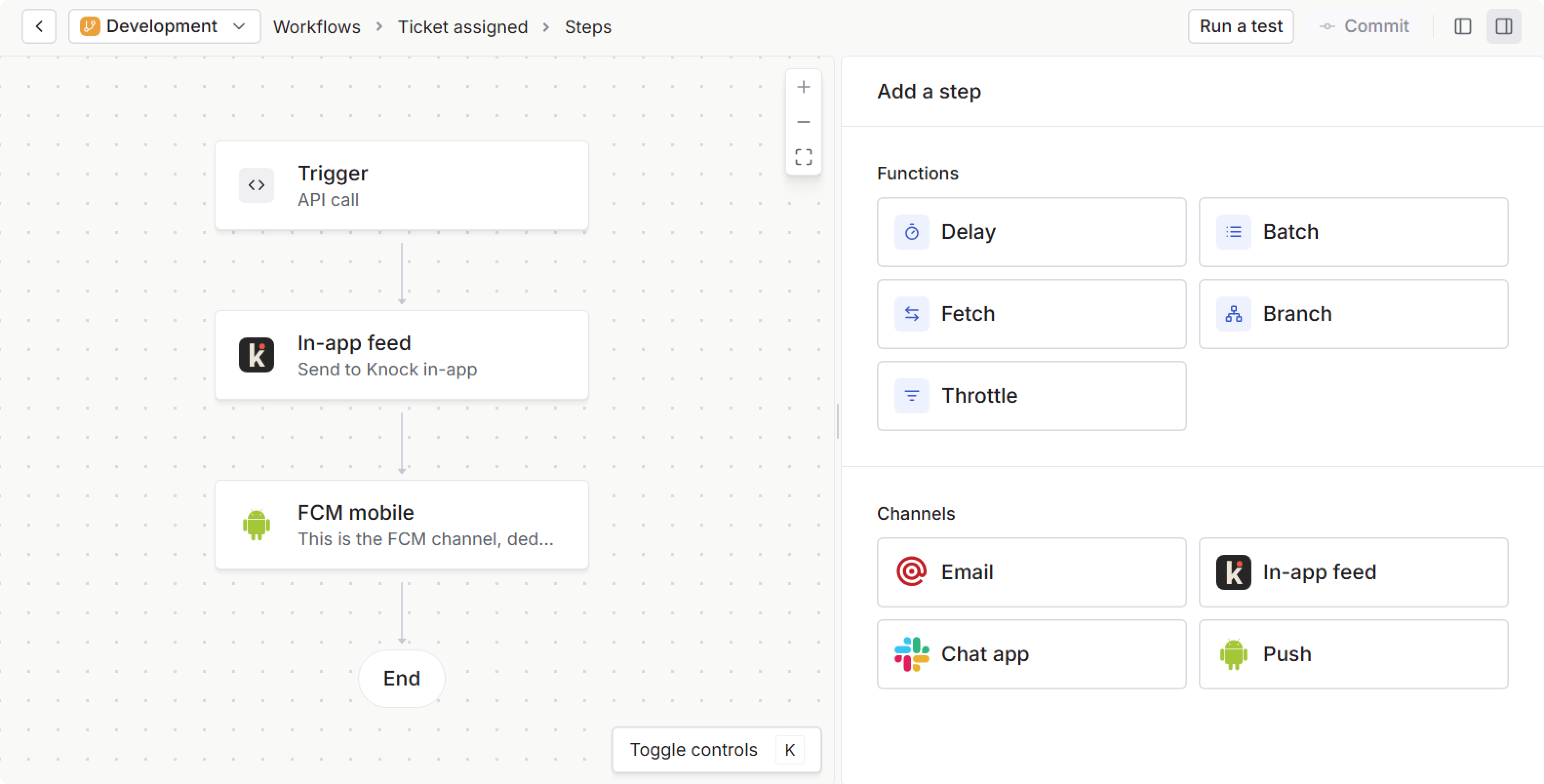Open the Ticket assigned breadcrumb
The height and width of the screenshot is (784, 1544).
tap(462, 27)
